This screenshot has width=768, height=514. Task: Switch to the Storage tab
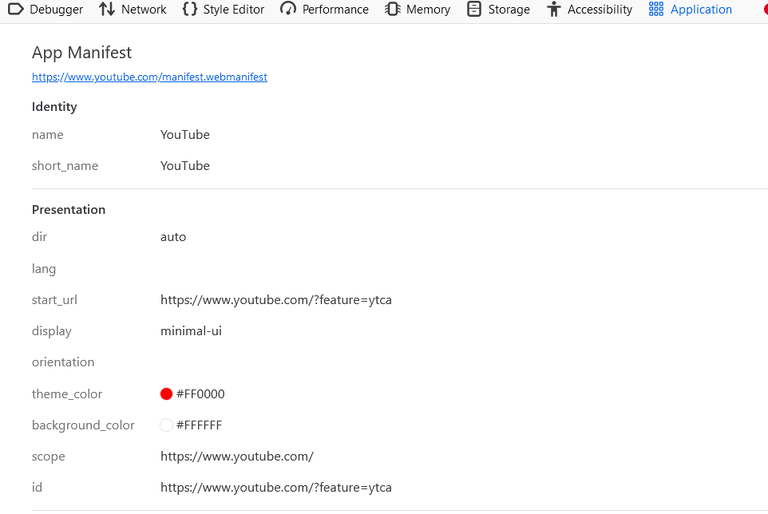point(499,9)
